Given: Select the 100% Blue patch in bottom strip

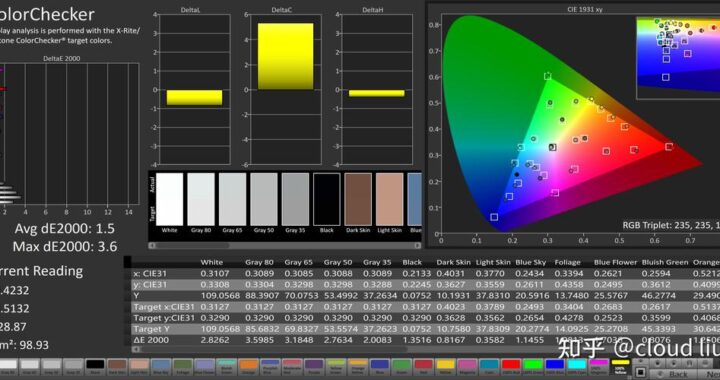Looking at the screenshot, I should pos(555,367).
